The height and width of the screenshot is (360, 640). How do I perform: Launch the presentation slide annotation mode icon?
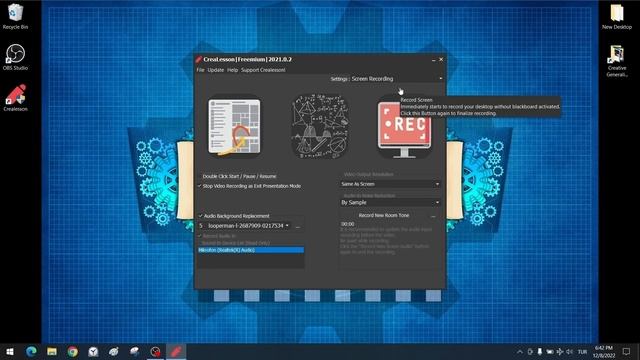[234, 127]
